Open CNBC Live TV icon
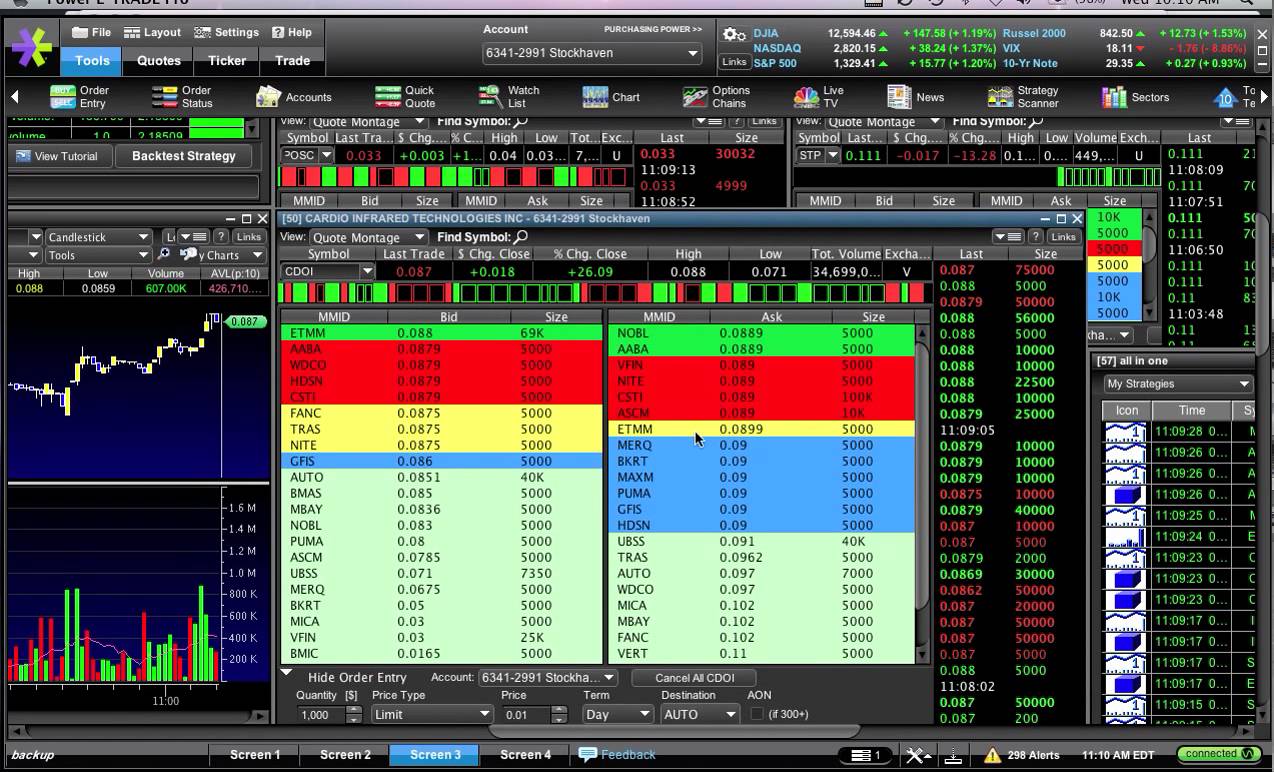This screenshot has width=1274, height=772. point(805,97)
